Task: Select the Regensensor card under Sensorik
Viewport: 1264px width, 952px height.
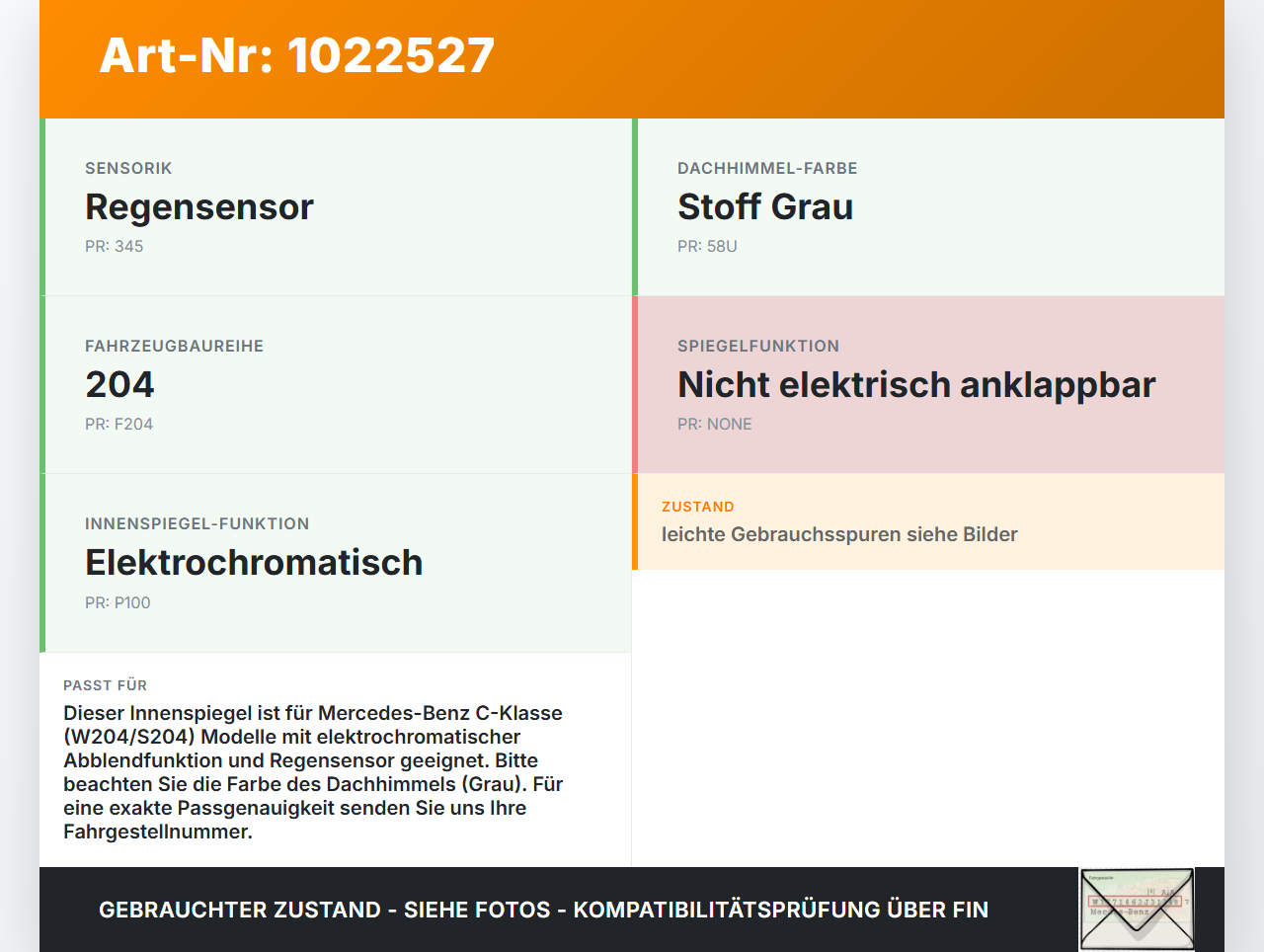Action: (336, 206)
